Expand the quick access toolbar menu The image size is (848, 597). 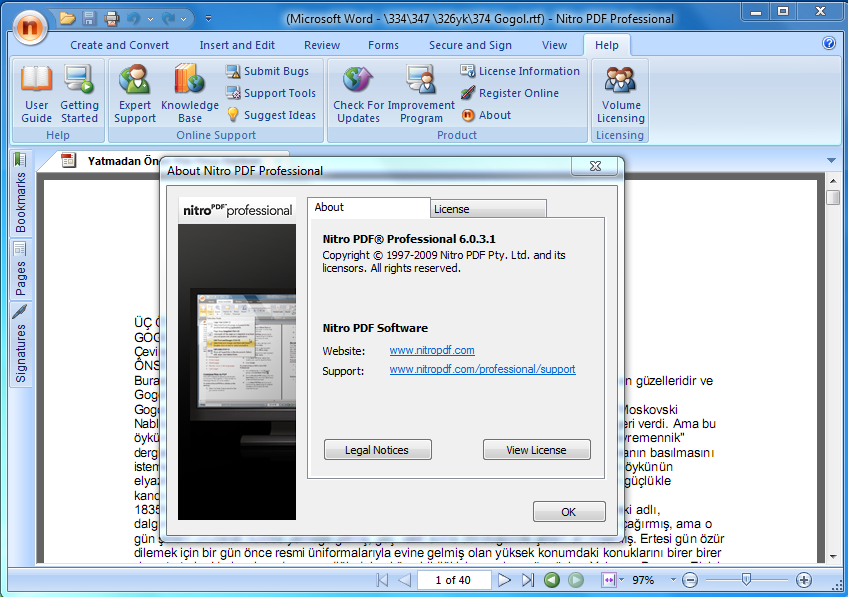tap(208, 18)
